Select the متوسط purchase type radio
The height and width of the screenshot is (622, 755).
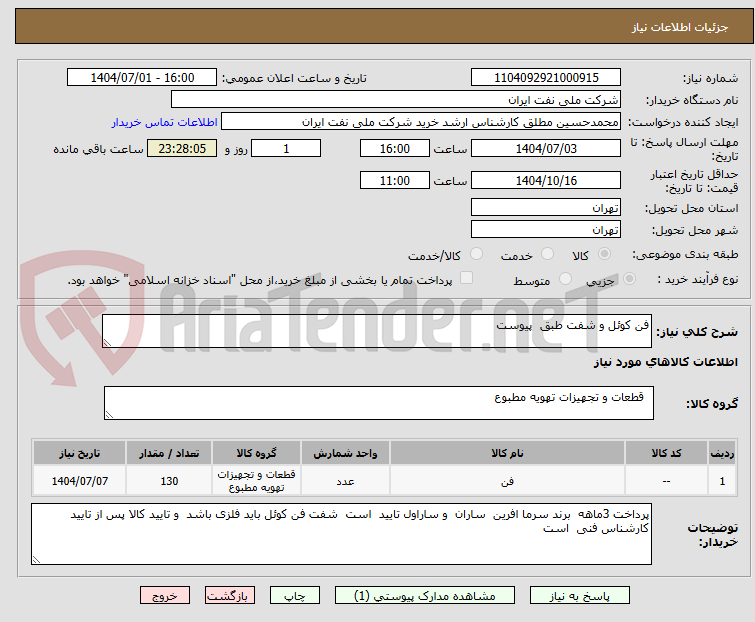(565, 278)
